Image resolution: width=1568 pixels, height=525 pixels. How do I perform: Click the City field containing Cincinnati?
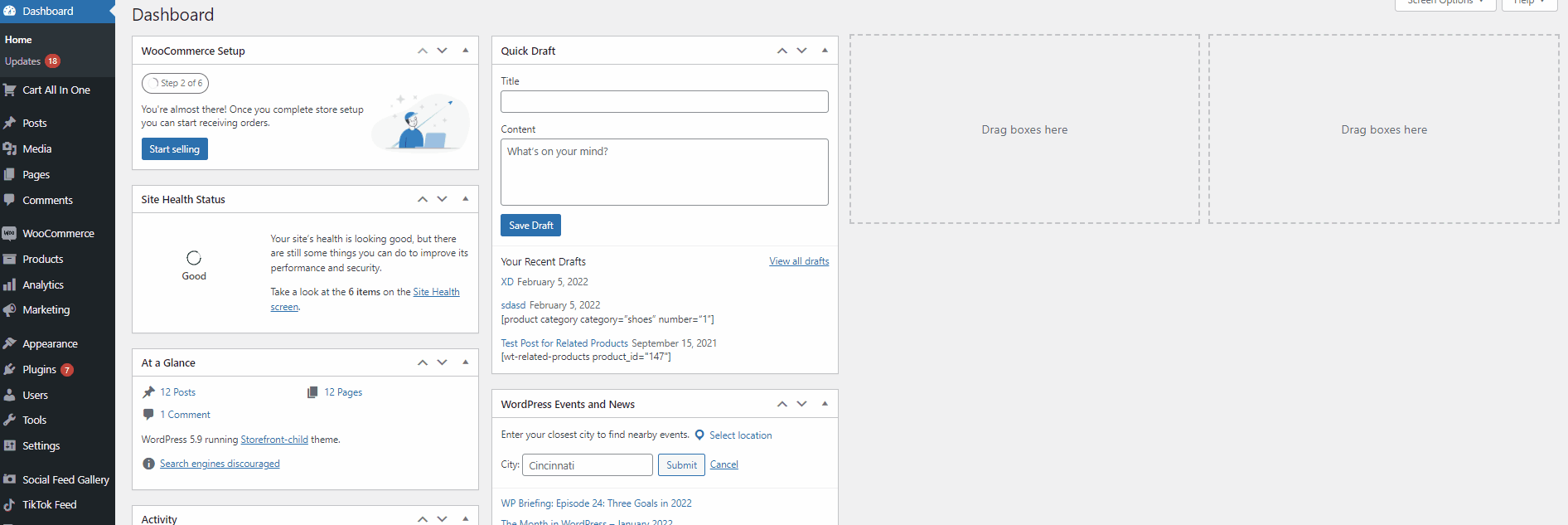pos(588,465)
